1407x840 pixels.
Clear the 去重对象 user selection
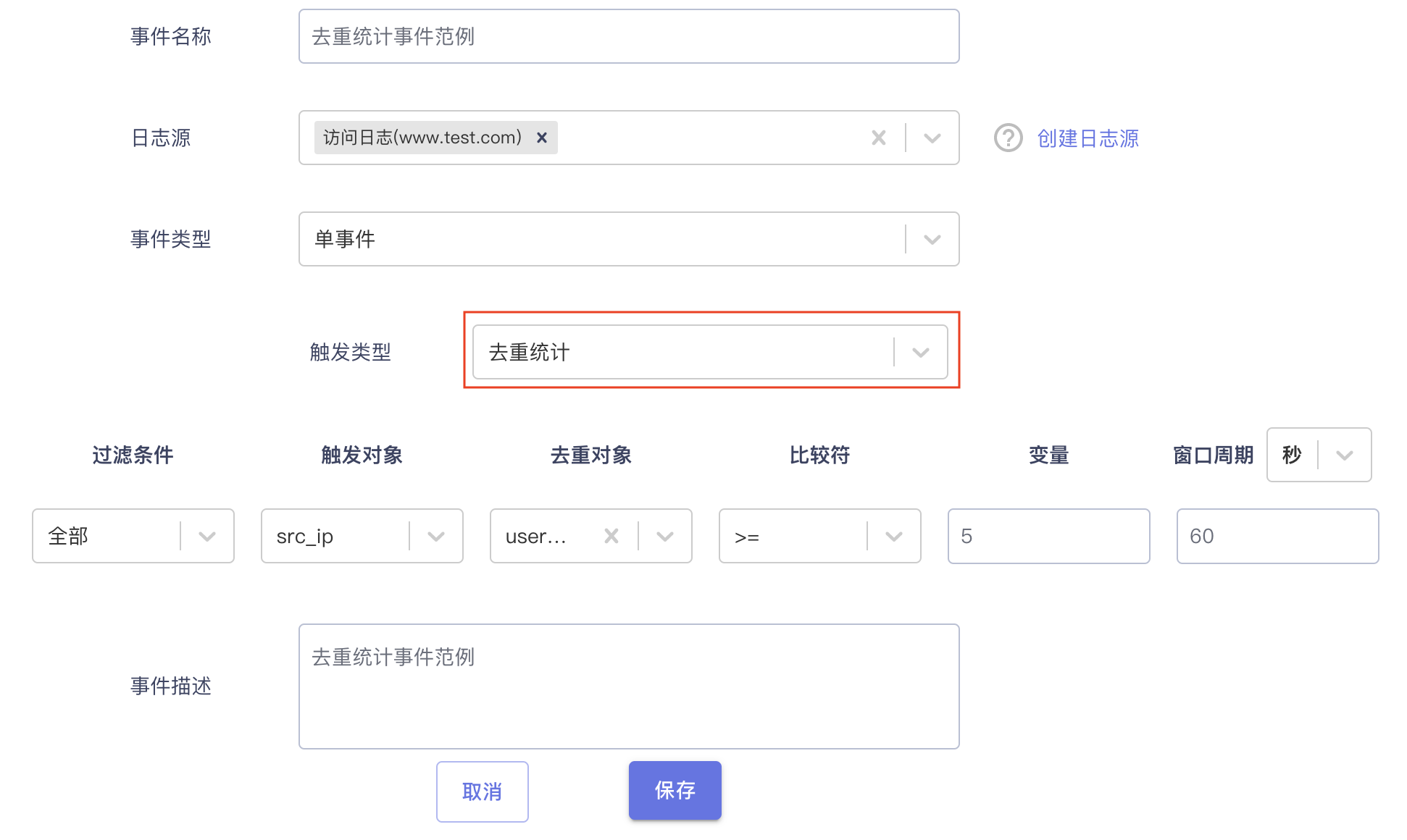tap(611, 536)
